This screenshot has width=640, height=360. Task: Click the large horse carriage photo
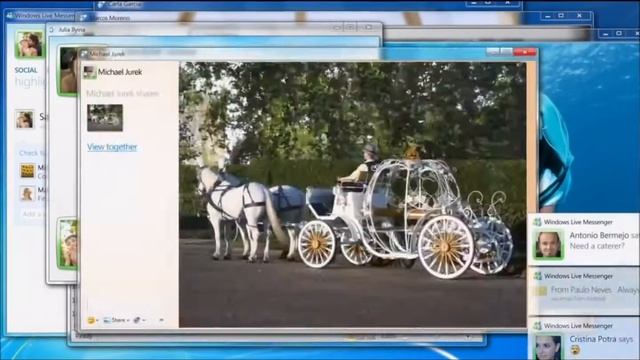(x=353, y=194)
